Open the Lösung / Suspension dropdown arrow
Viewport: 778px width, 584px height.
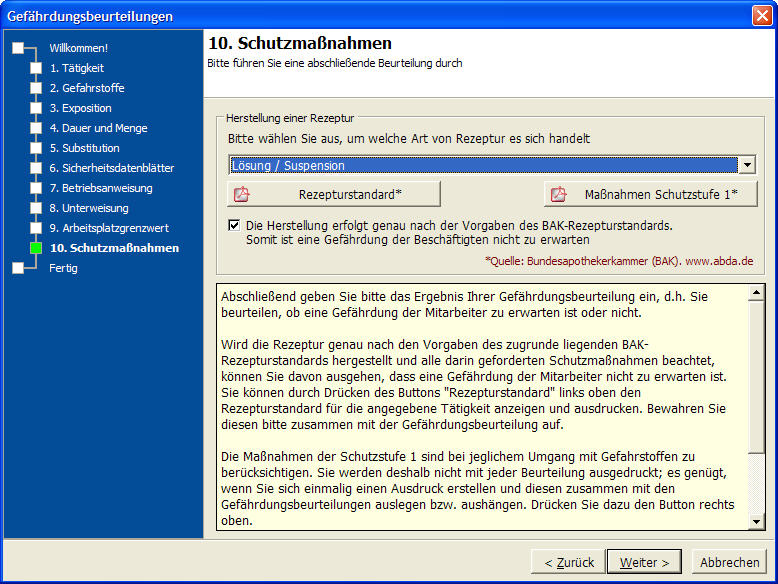(x=746, y=165)
